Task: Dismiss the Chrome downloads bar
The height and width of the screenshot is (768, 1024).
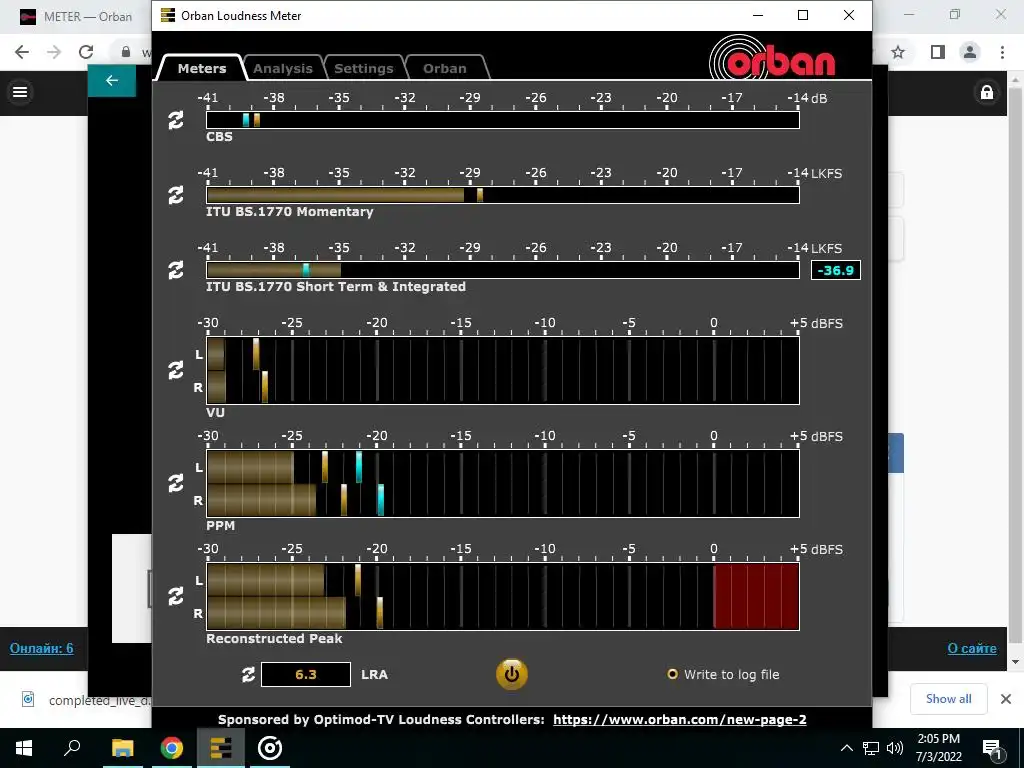Action: pos(1006,699)
